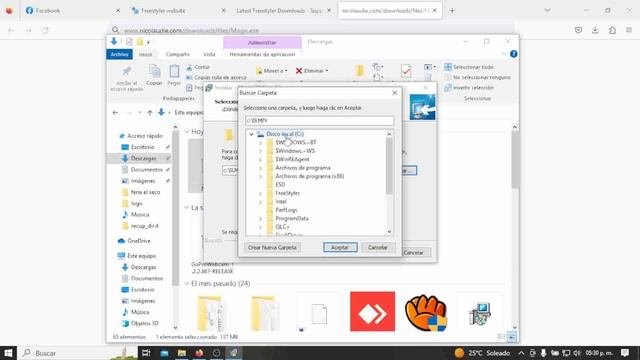640x360 pixels.
Task: Click Invertir selección
Action: [469, 88]
